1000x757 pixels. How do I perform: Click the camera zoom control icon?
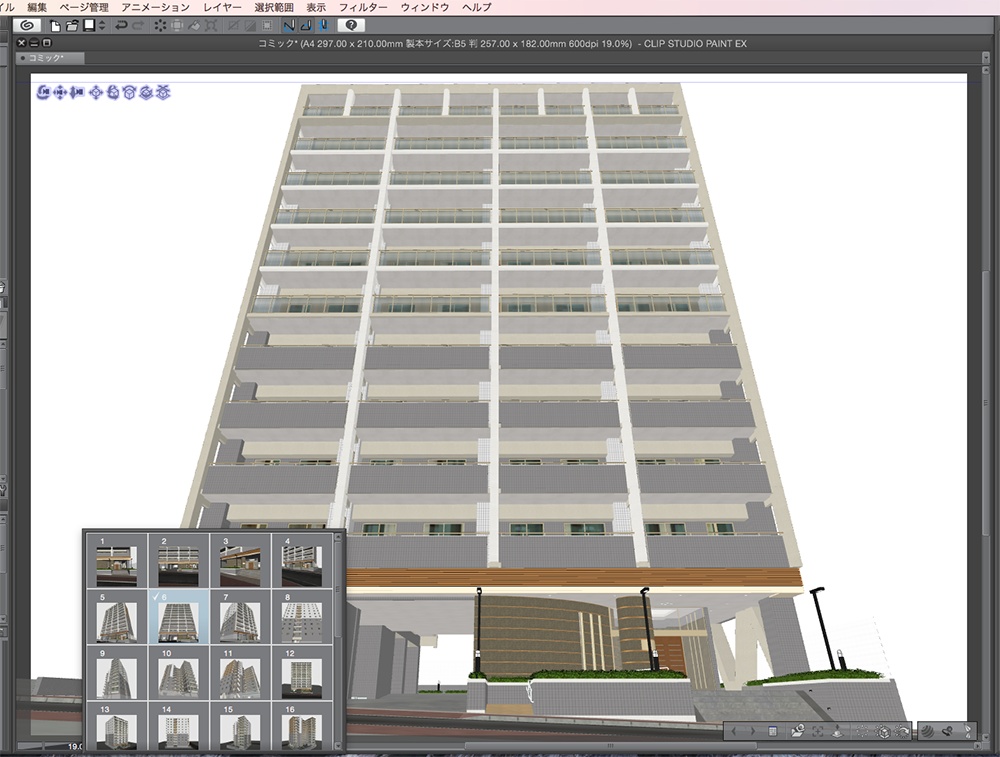(x=77, y=93)
